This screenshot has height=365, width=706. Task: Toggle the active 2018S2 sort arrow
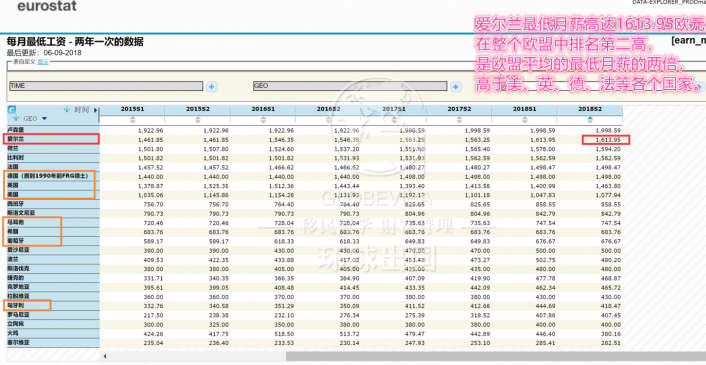click(590, 119)
